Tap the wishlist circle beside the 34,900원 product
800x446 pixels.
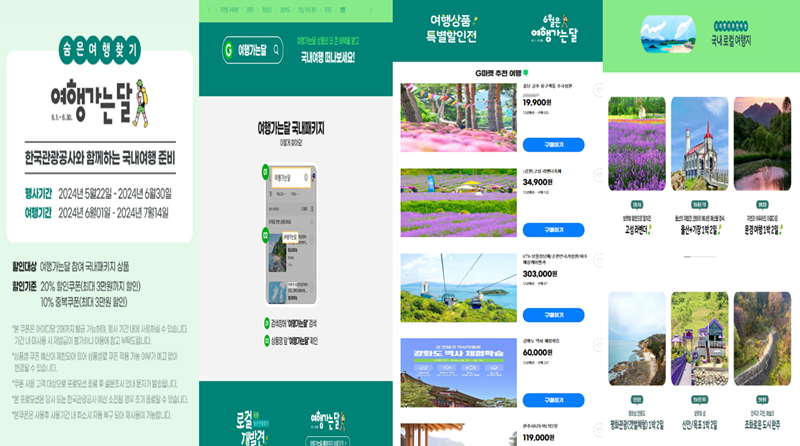598,176
